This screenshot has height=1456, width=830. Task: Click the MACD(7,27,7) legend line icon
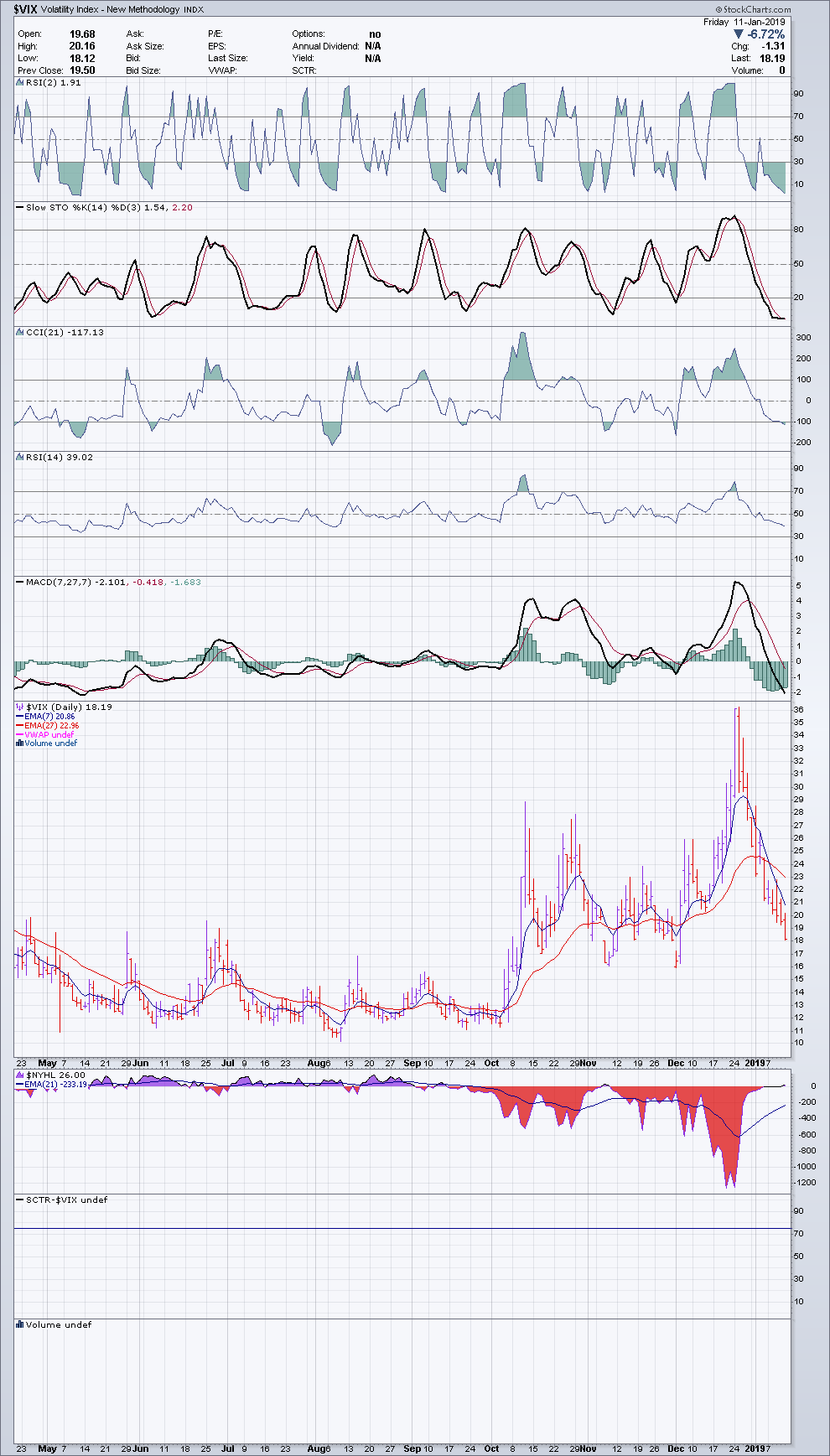click(20, 583)
